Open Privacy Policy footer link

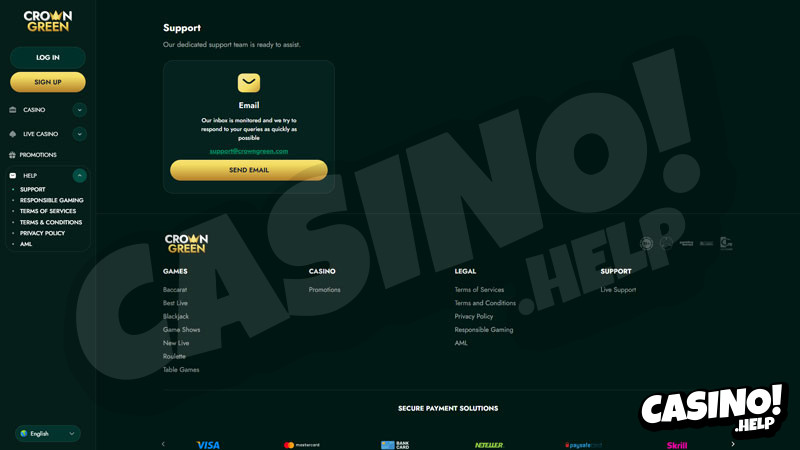pyautogui.click(x=474, y=316)
